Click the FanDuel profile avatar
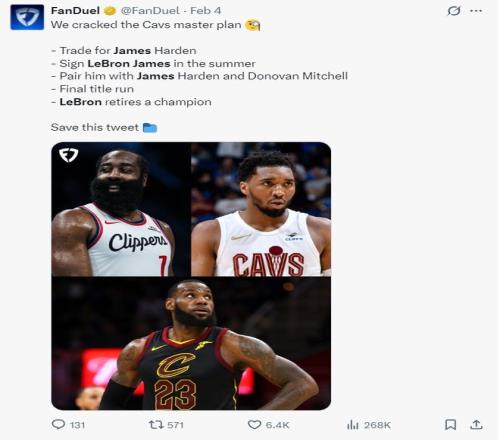 coord(27,17)
